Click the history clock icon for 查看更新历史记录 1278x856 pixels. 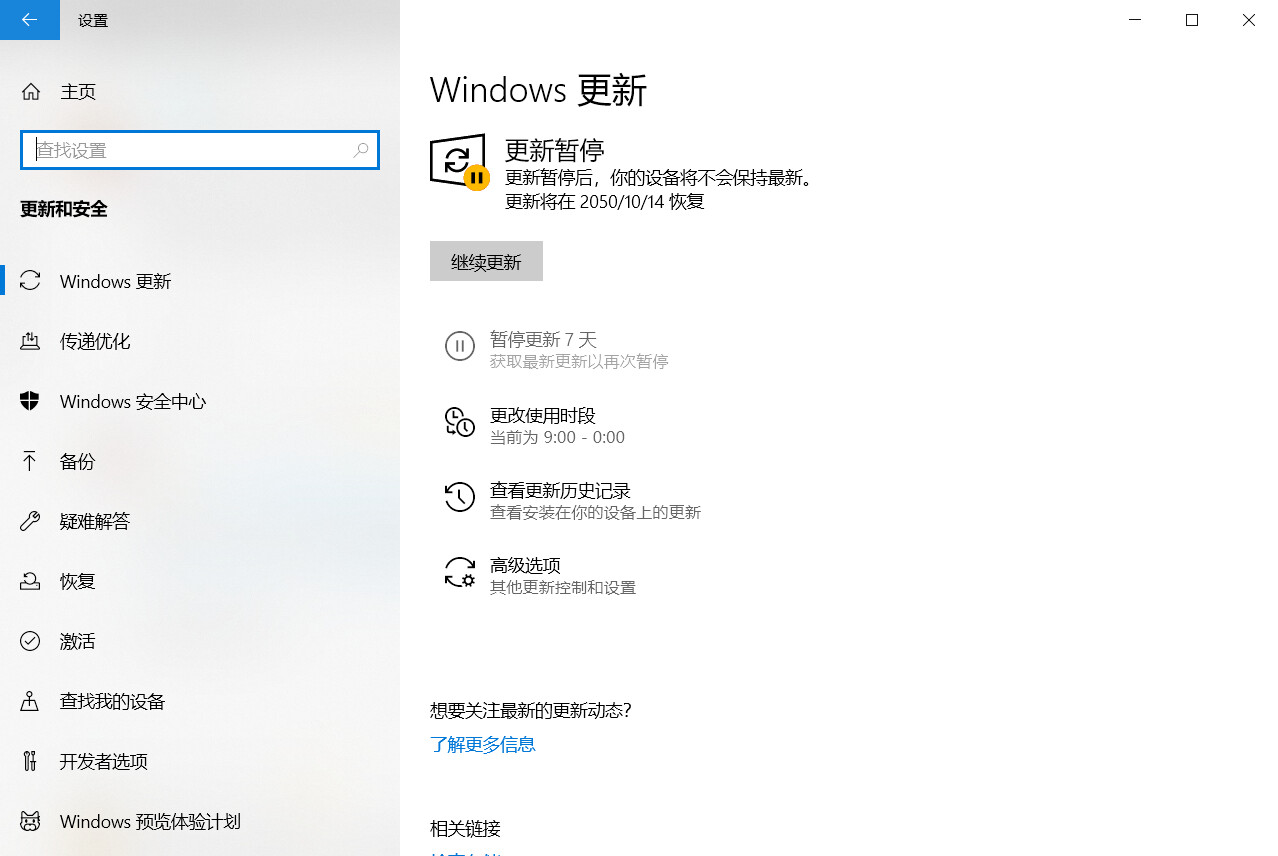coord(459,497)
